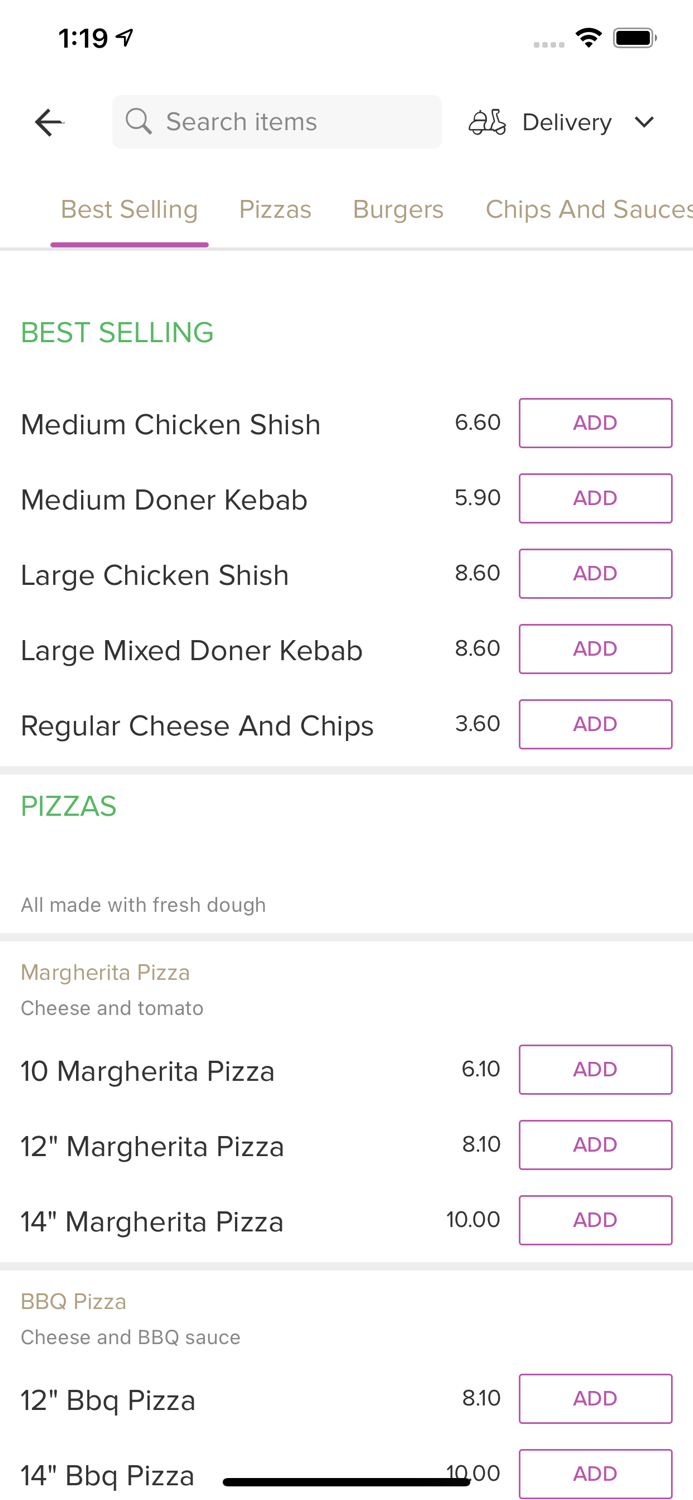Open the Delivery options dropdown
This screenshot has width=693, height=1500.
(x=566, y=121)
